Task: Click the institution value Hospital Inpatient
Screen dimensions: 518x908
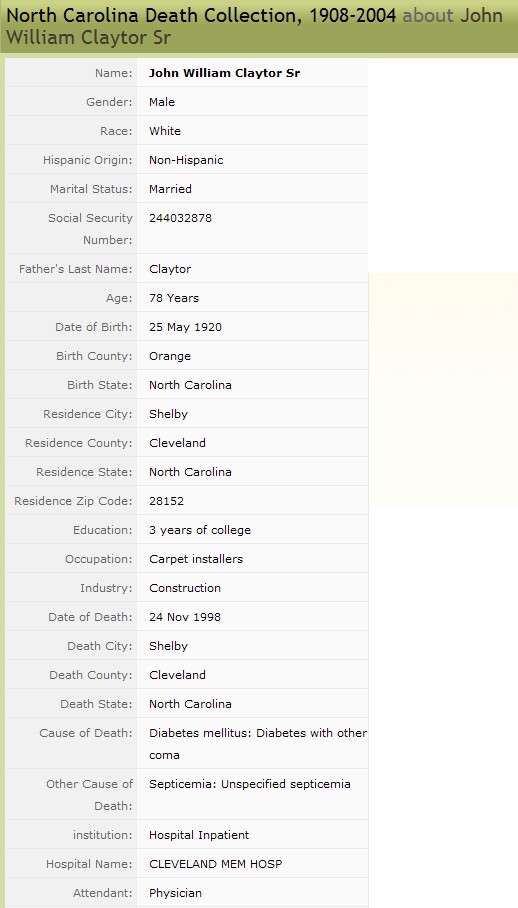Action: pyautogui.click(x=199, y=835)
